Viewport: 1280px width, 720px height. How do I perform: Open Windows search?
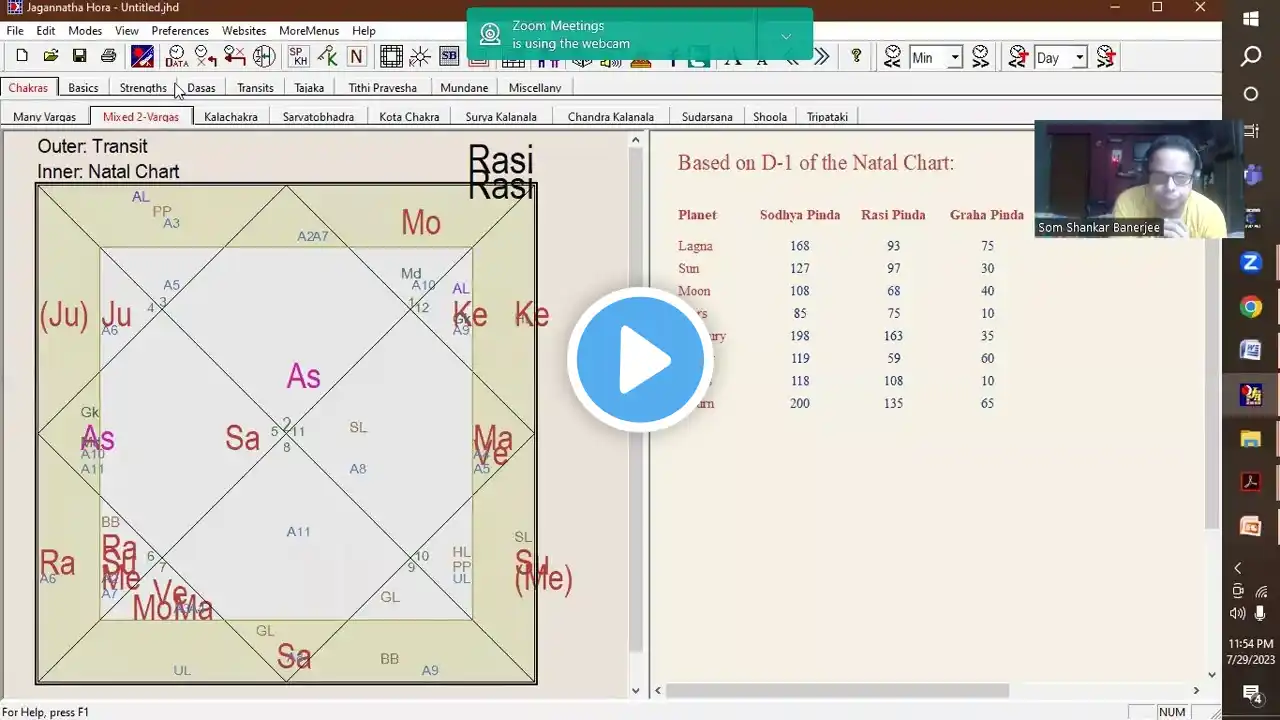coord(1250,56)
